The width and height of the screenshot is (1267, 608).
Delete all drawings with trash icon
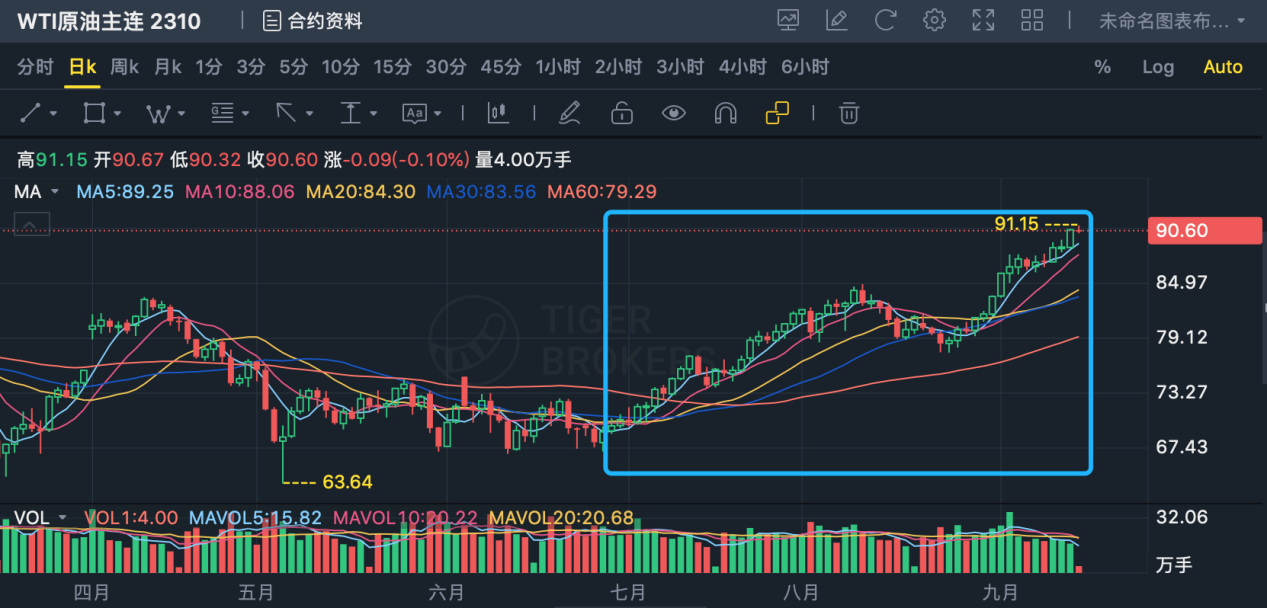click(848, 112)
